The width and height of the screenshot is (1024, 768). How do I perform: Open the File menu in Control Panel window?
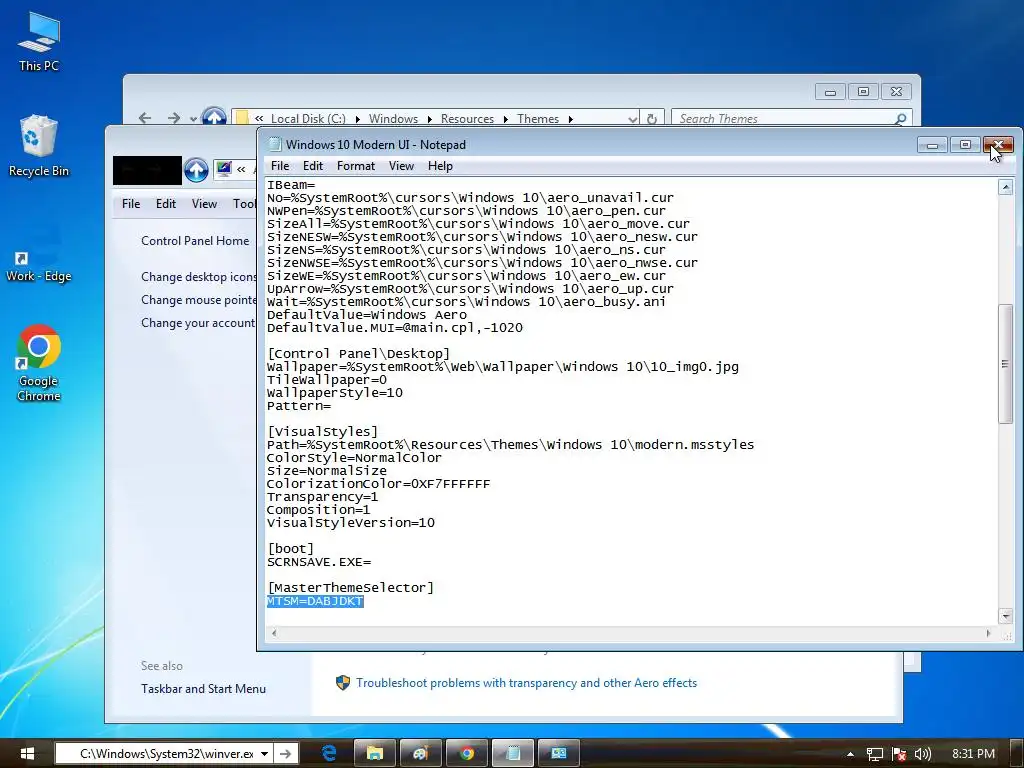coord(131,204)
